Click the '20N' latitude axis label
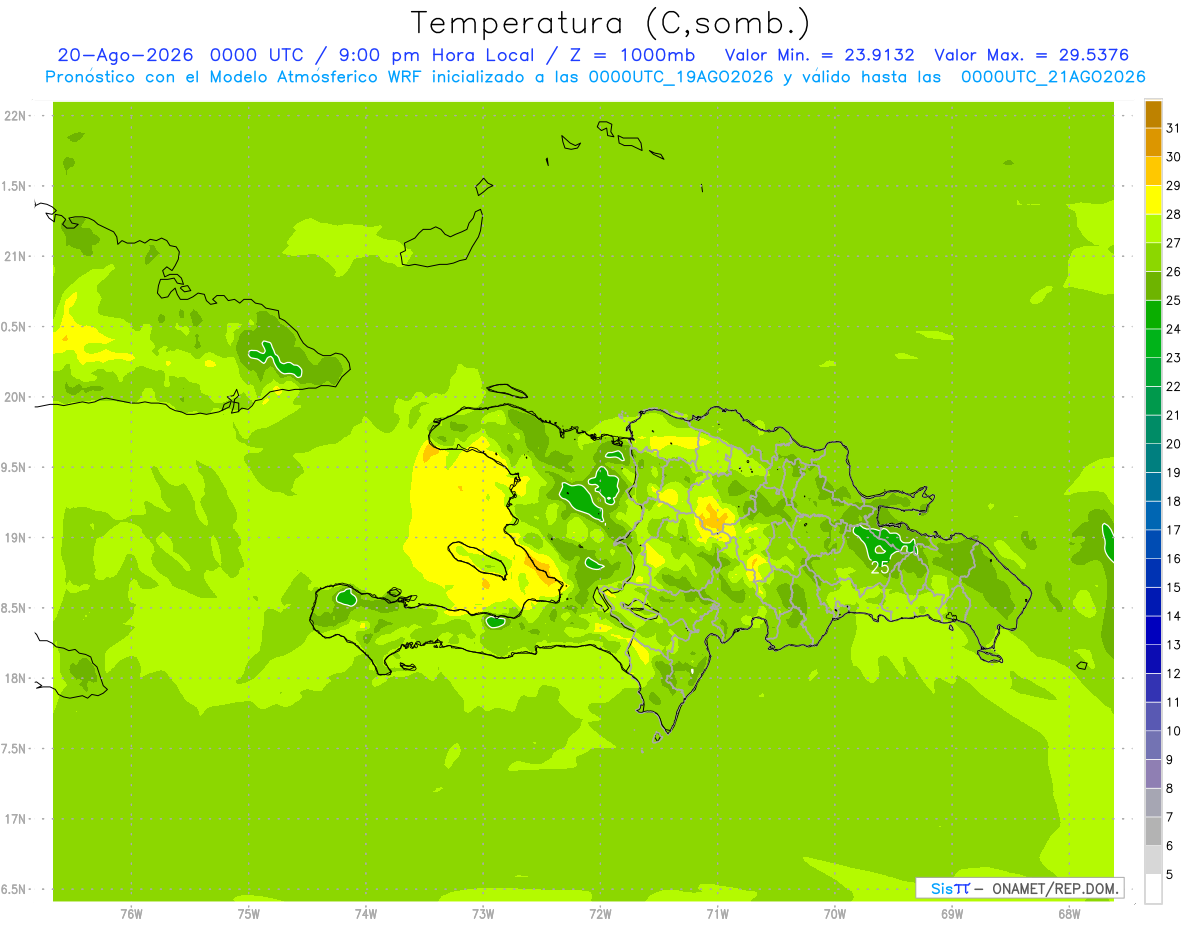This screenshot has height=927, width=1200. click(x=15, y=397)
